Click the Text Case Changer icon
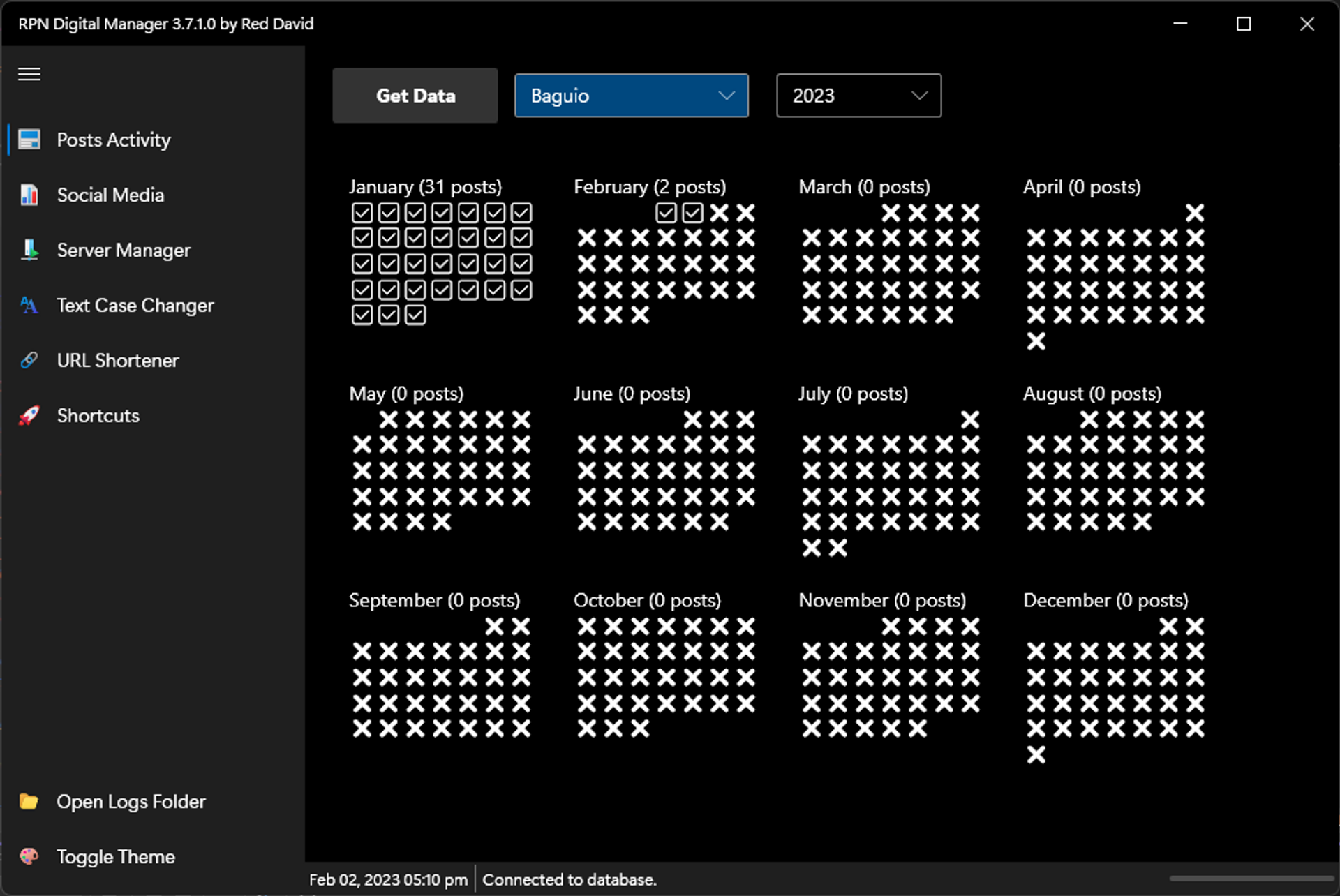This screenshot has width=1340, height=896. (x=29, y=305)
